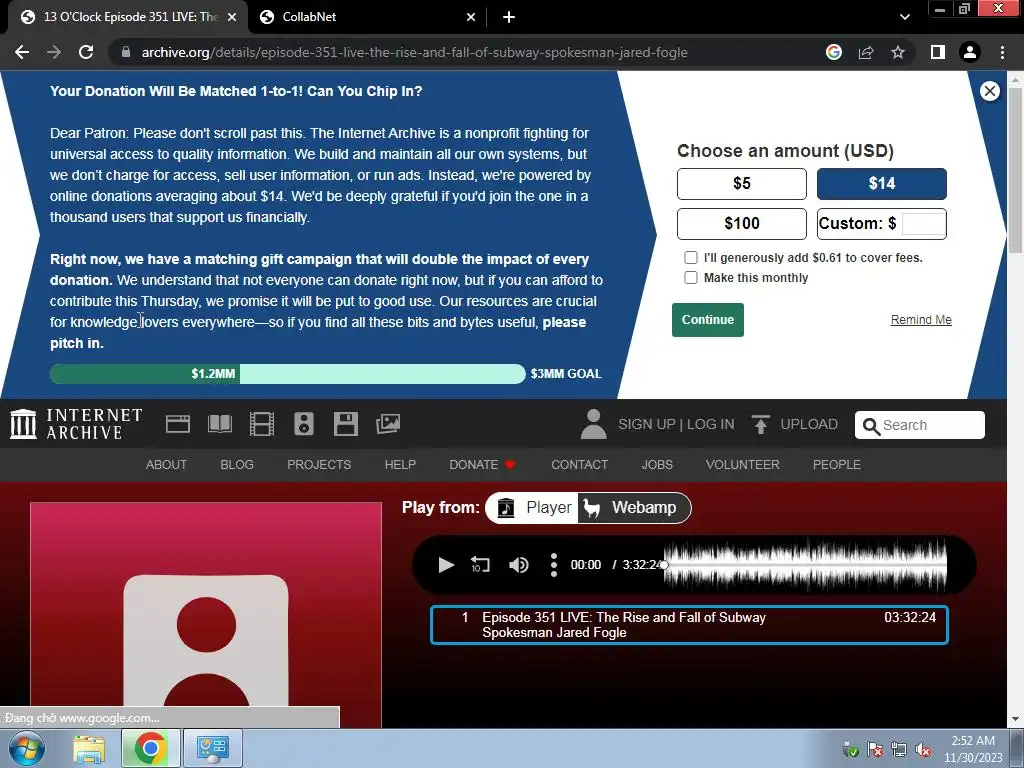Open the PEOPLE menu item
Viewport: 1024px width, 768px height.
tap(837, 464)
